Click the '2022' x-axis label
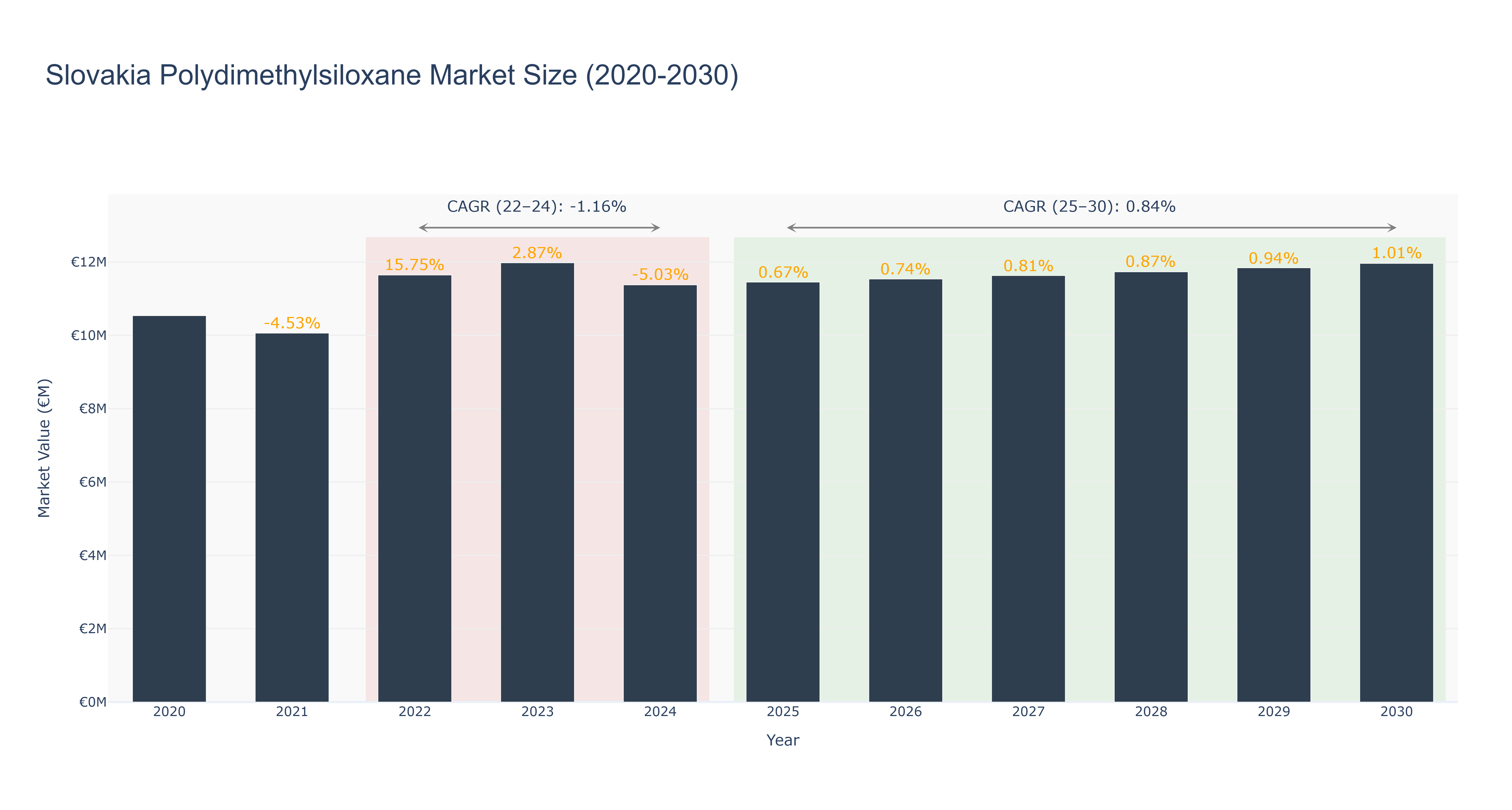 (x=414, y=712)
